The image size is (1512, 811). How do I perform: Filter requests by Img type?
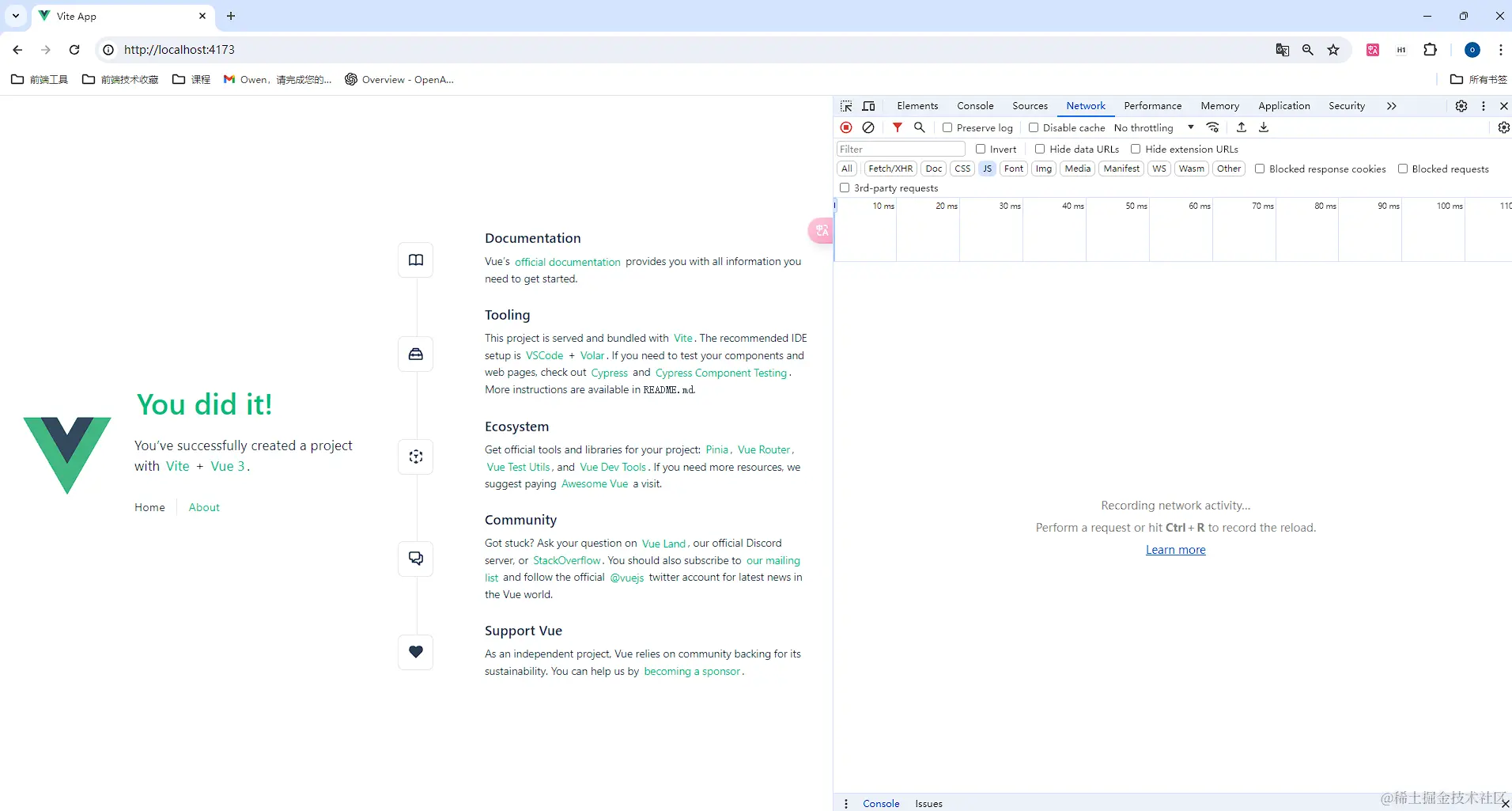pos(1044,169)
